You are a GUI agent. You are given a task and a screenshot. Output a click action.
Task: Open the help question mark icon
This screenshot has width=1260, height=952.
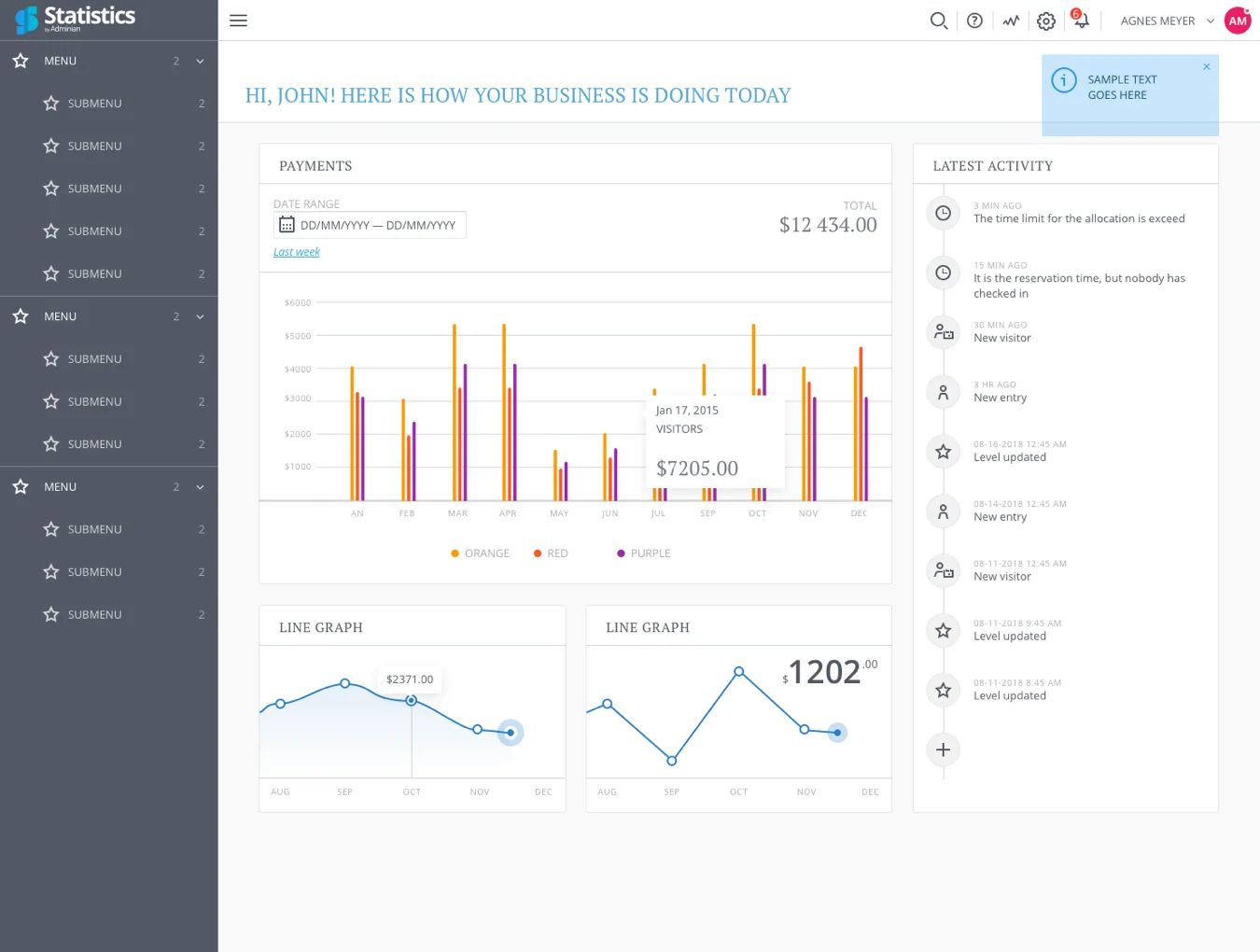[974, 21]
